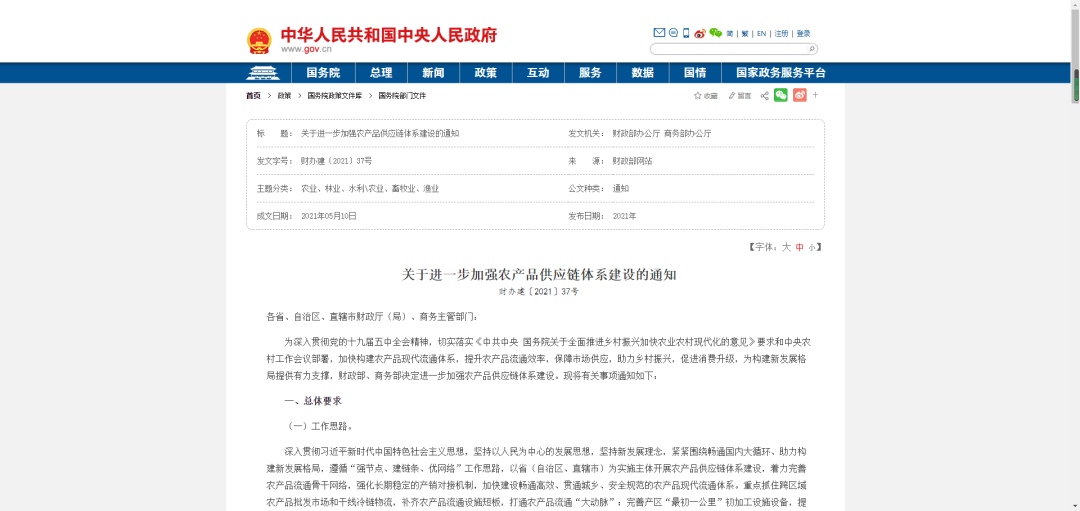Click the share icon beside 留言

pyautogui.click(x=765, y=96)
